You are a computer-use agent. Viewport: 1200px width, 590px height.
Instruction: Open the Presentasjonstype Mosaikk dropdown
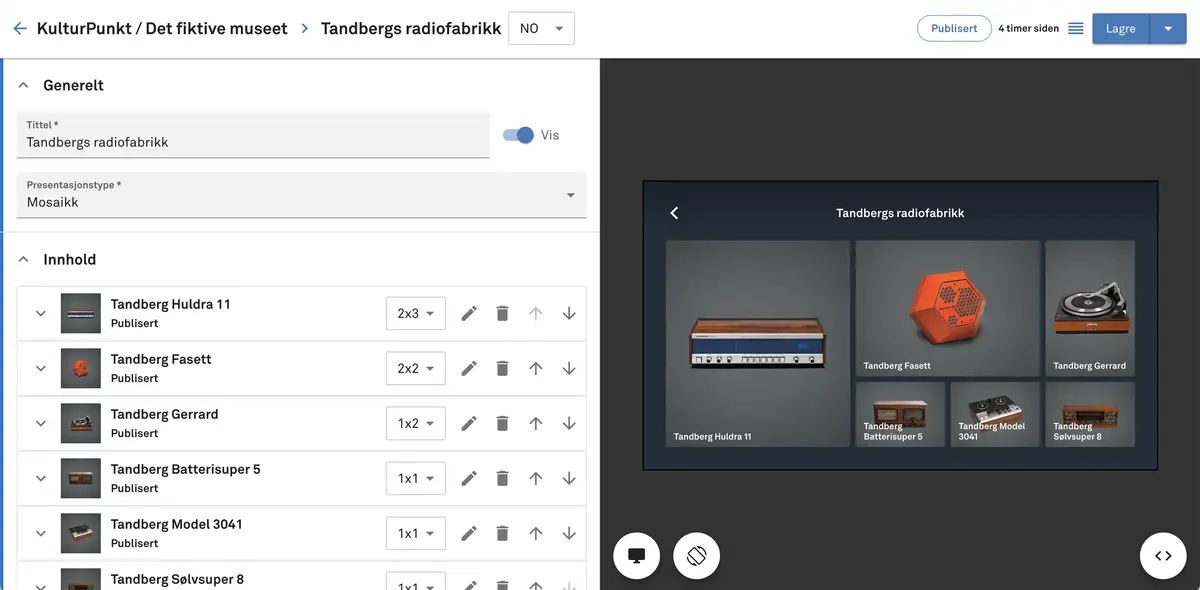(301, 195)
